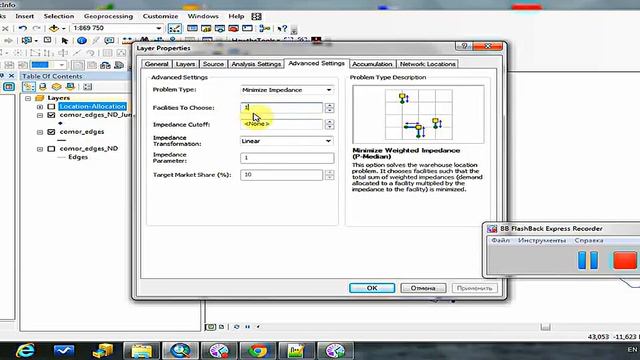Click List By Visibility icon
640x360 pixels.
56,87
